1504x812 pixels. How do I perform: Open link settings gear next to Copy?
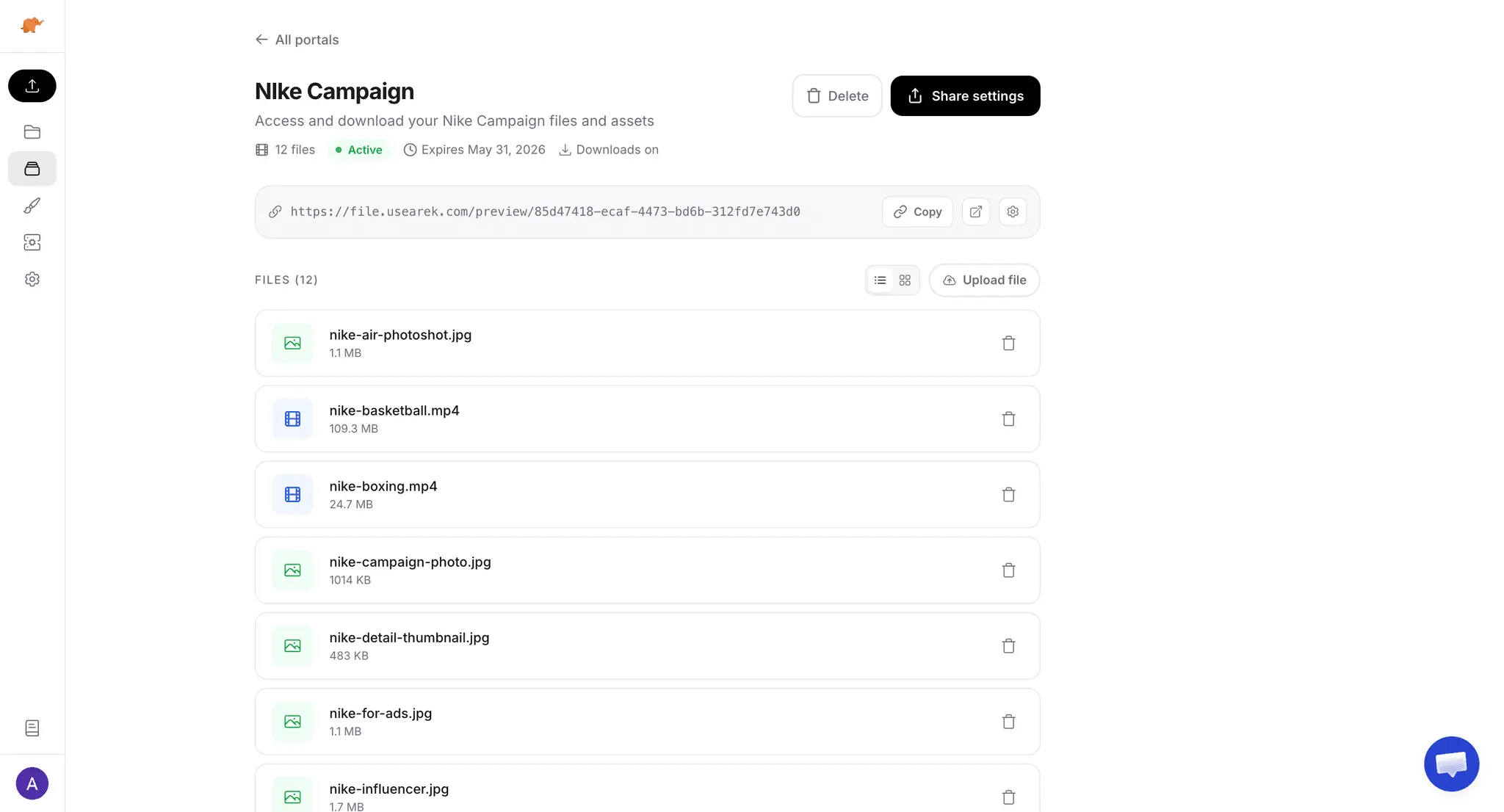(x=1013, y=212)
